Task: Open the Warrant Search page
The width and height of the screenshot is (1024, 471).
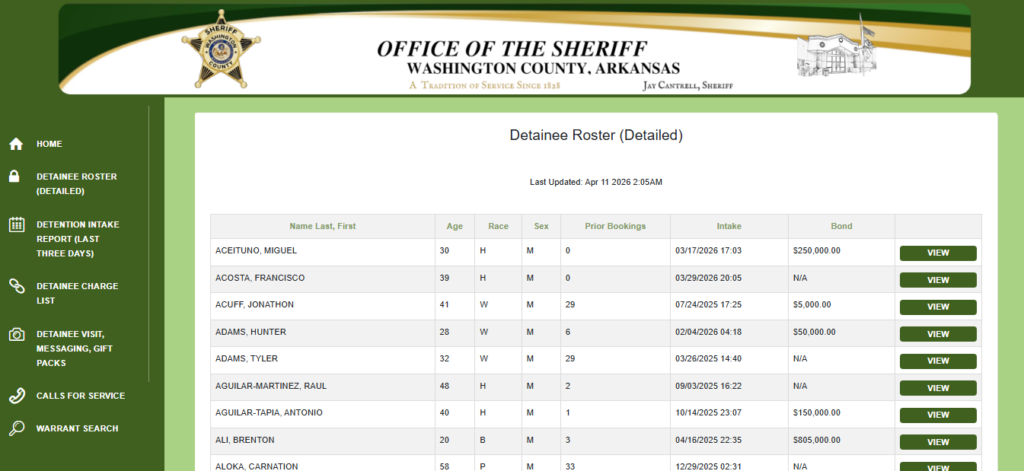Action: point(77,429)
